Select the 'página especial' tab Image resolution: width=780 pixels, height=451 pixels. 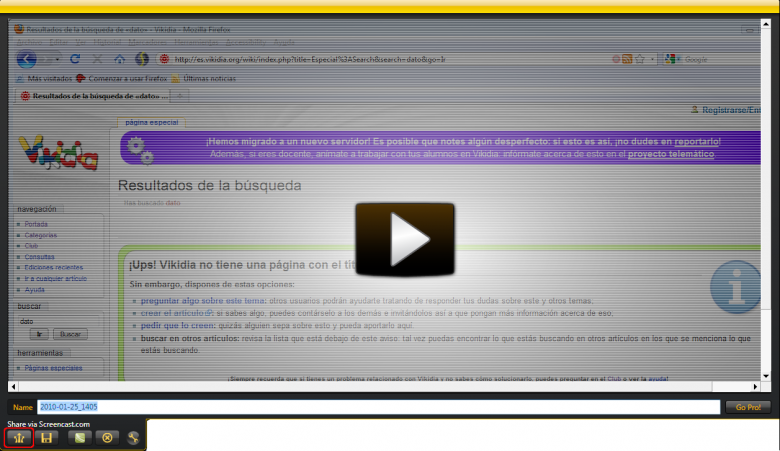(x=149, y=122)
